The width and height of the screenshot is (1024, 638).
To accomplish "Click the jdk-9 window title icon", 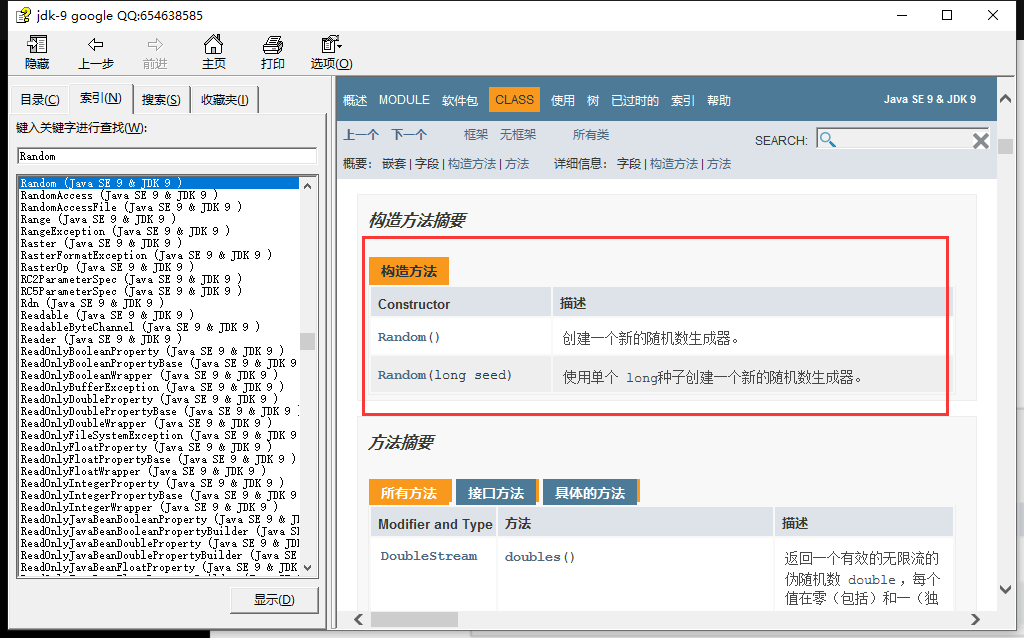I will [x=24, y=14].
